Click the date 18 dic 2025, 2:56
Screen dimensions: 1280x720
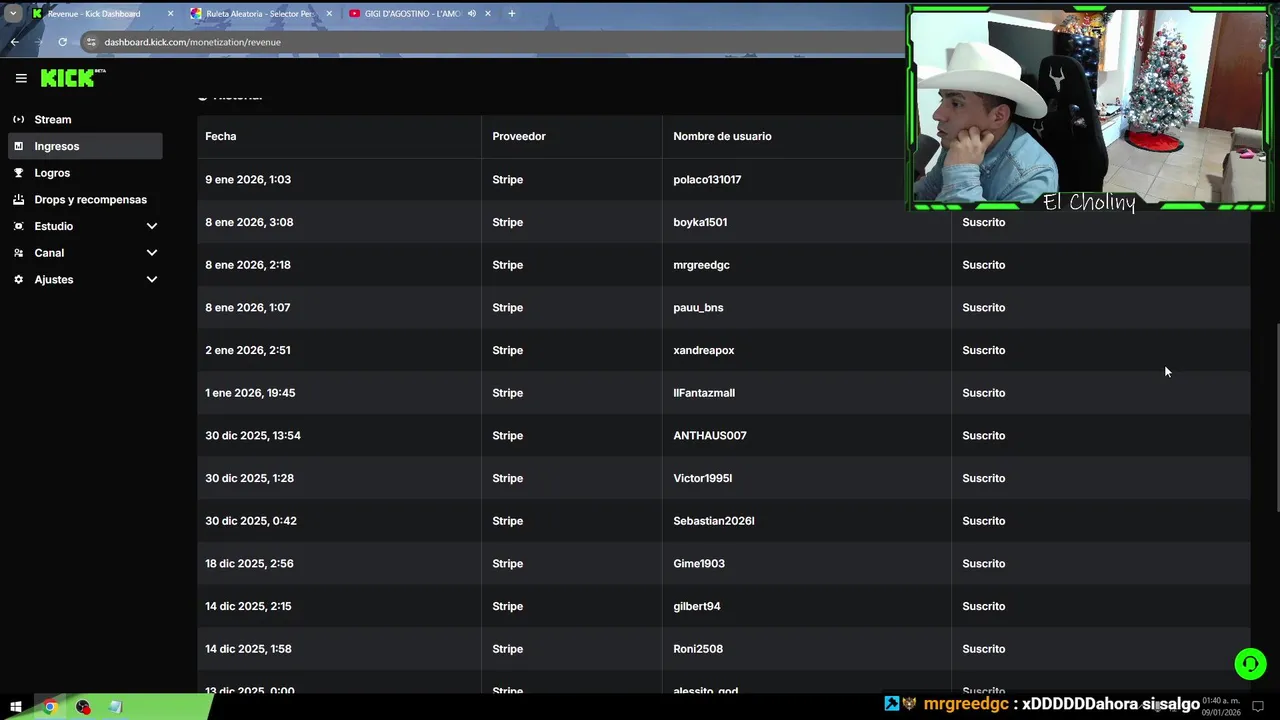(x=249, y=564)
